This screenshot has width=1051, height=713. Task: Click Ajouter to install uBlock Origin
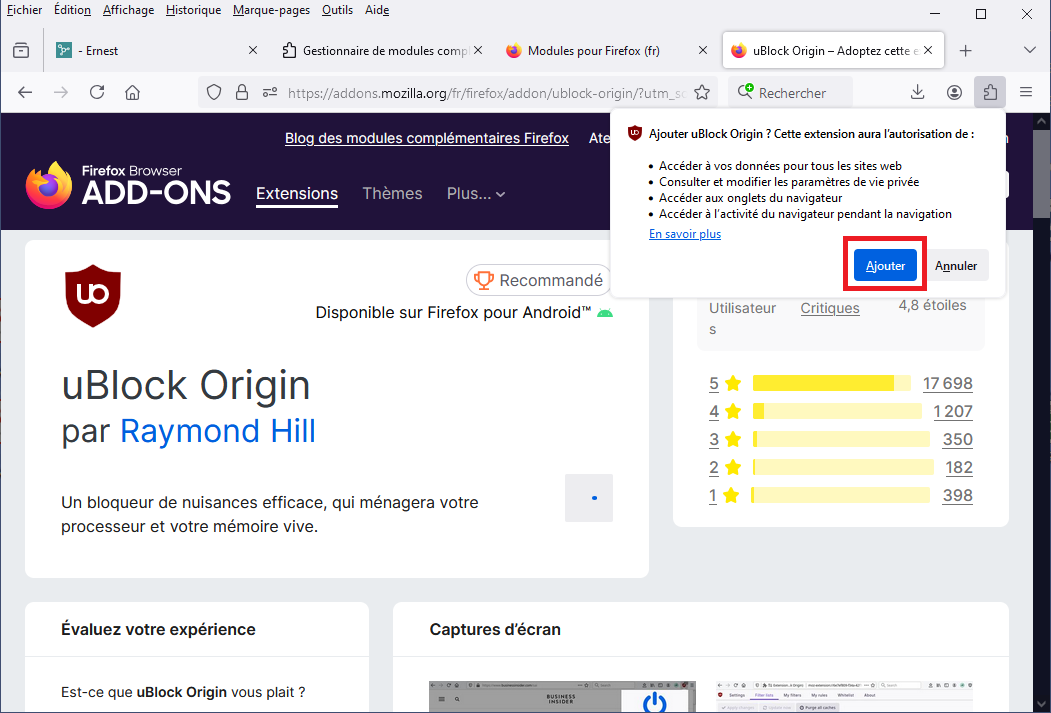coord(885,266)
